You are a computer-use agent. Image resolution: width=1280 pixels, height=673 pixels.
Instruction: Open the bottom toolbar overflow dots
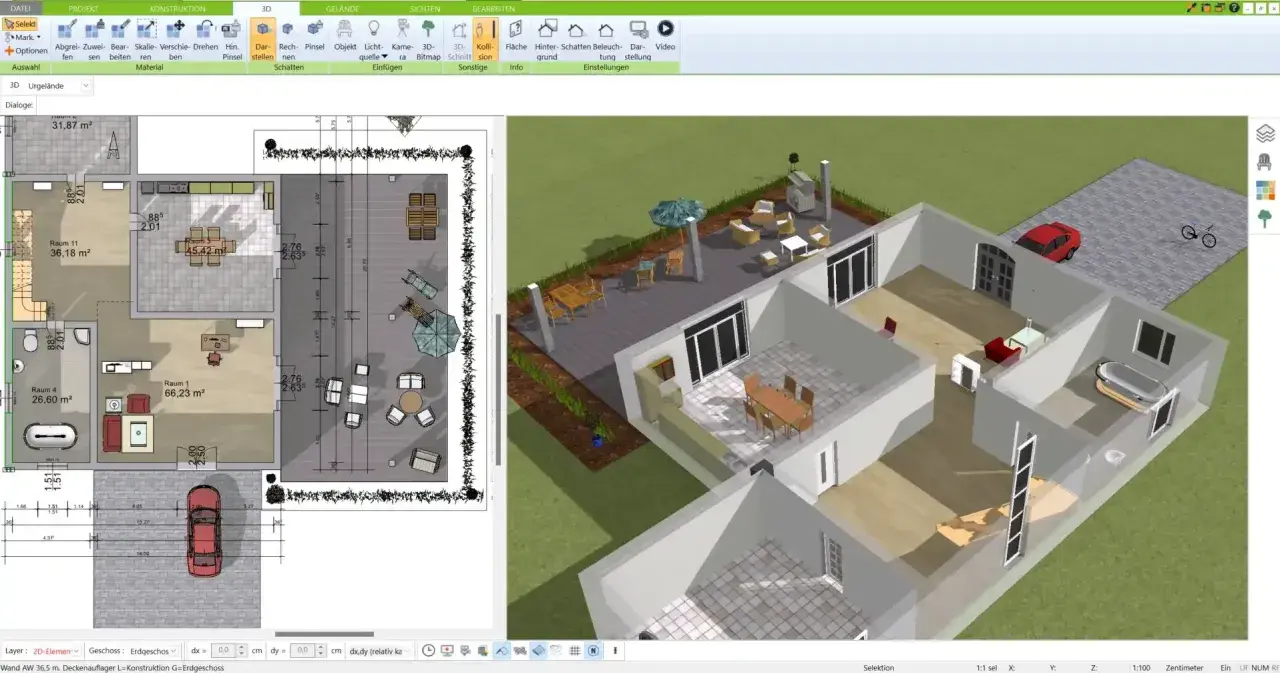[615, 650]
